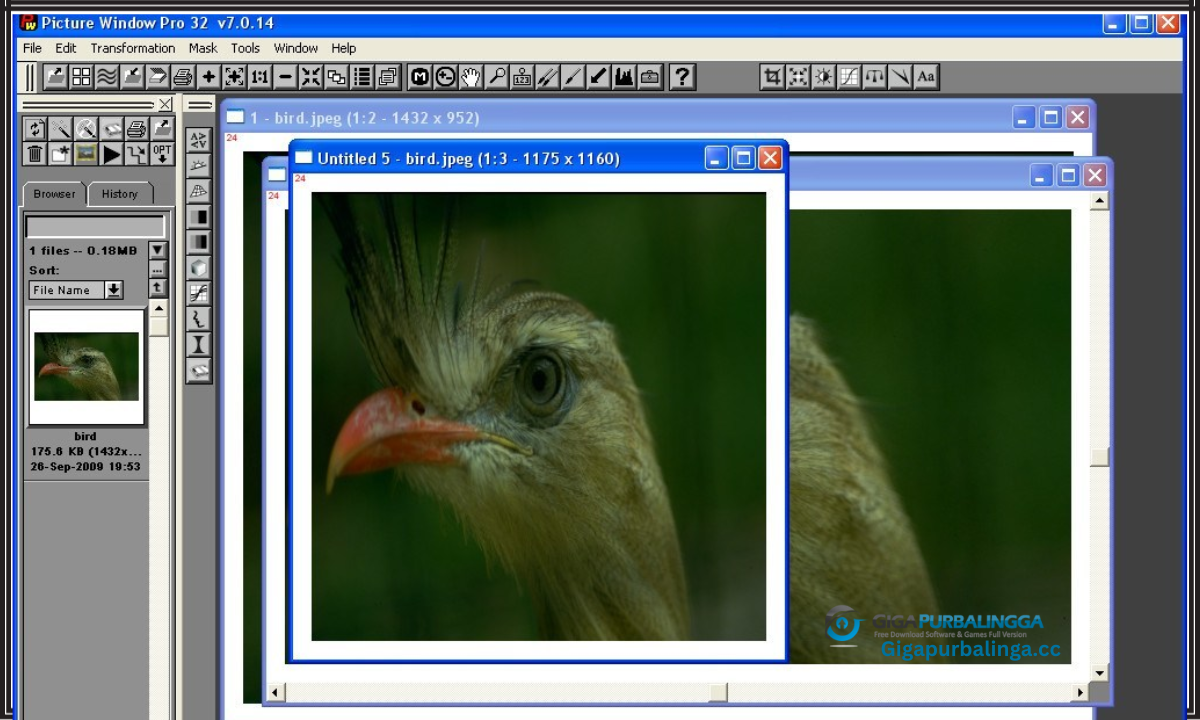1200x720 pixels.
Task: Select the bird thumbnail in browser
Action: point(87,367)
